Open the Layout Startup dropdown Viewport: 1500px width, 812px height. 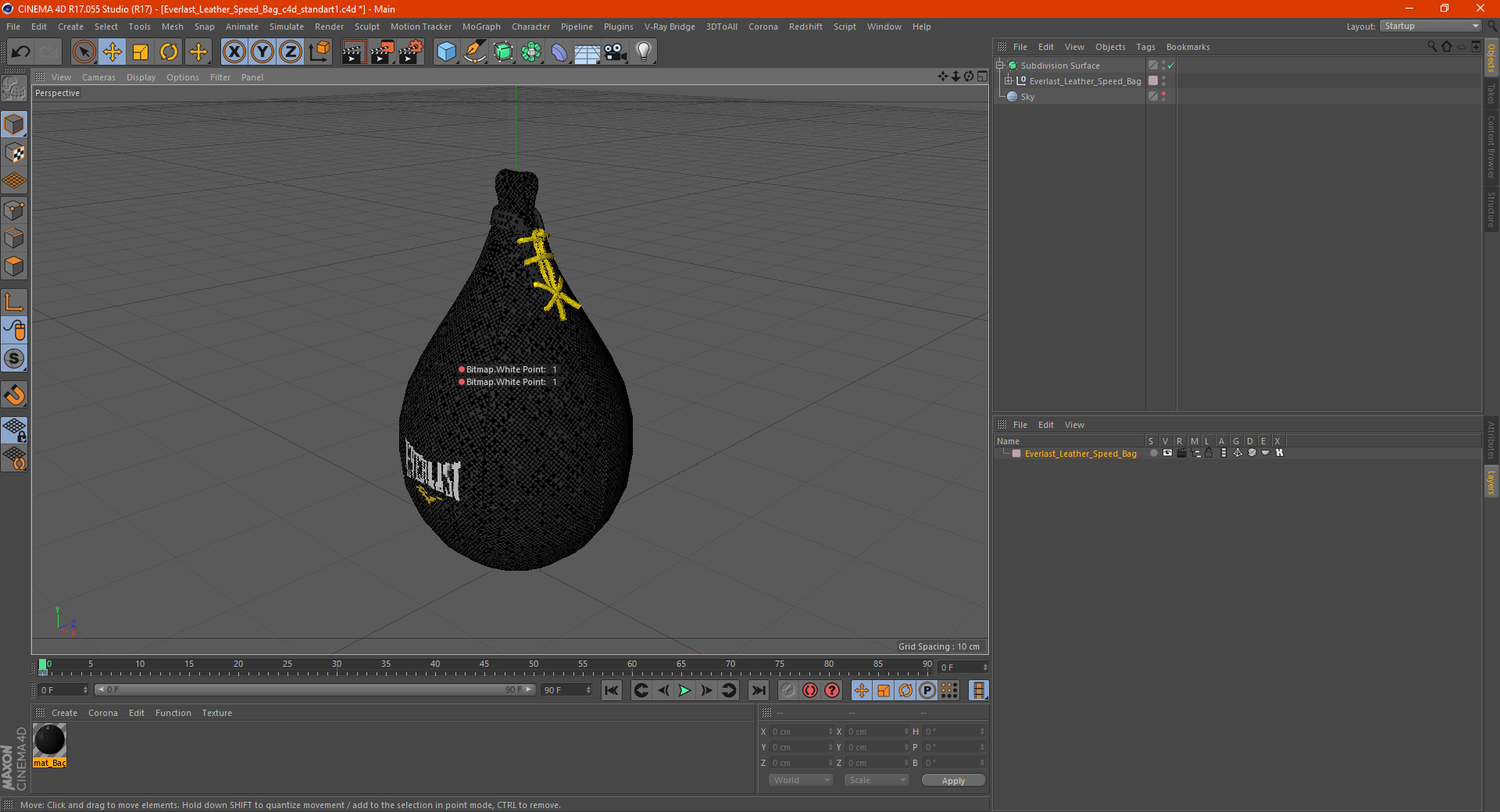click(x=1430, y=27)
